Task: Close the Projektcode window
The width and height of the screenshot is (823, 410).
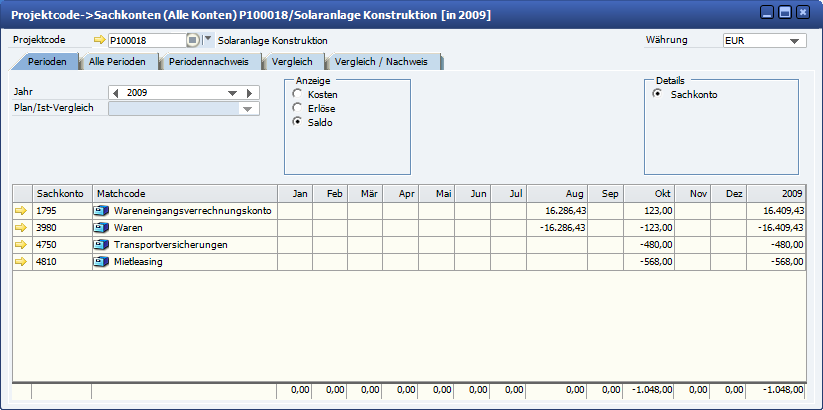Action: point(802,12)
